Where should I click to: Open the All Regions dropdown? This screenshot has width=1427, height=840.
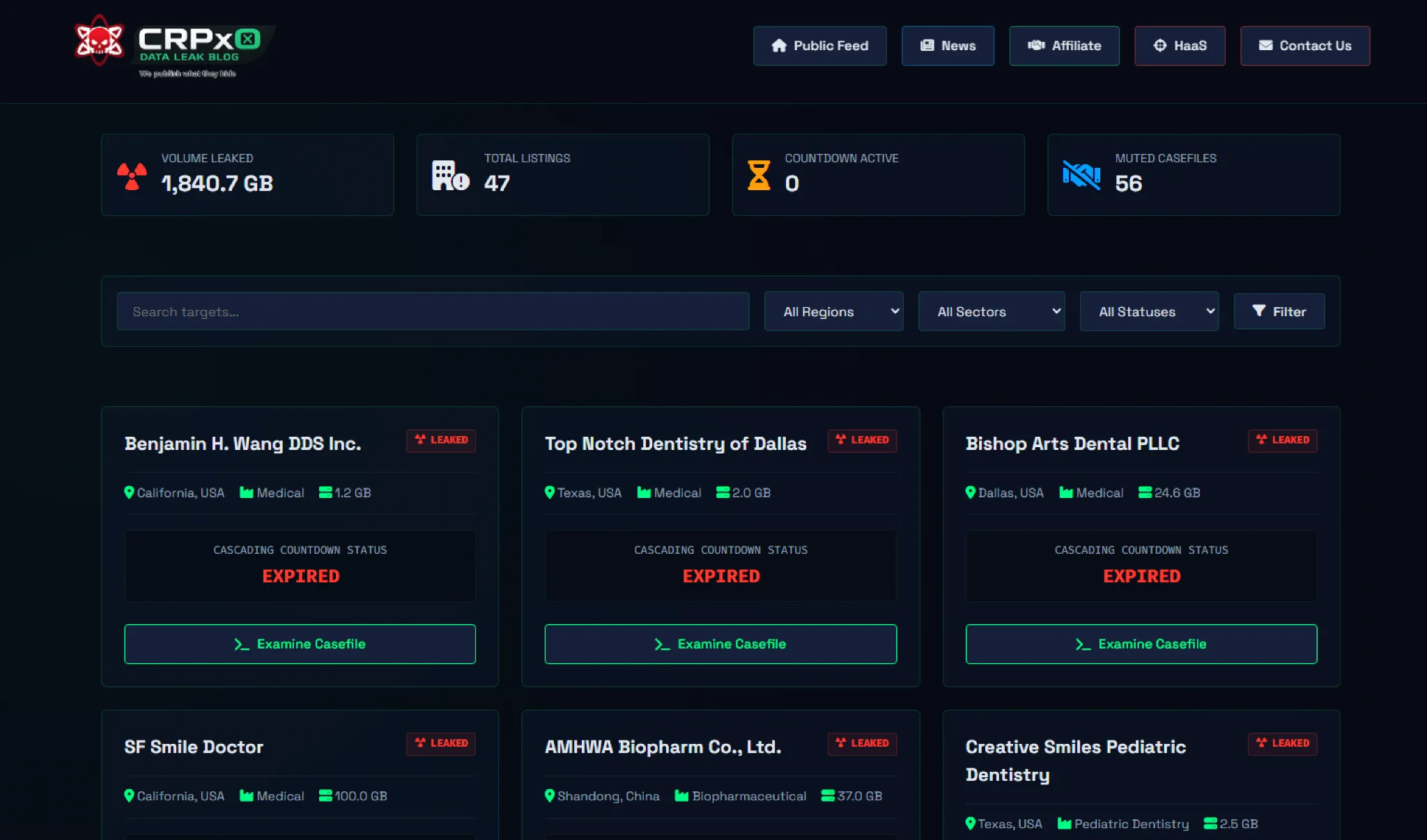[x=834, y=311]
